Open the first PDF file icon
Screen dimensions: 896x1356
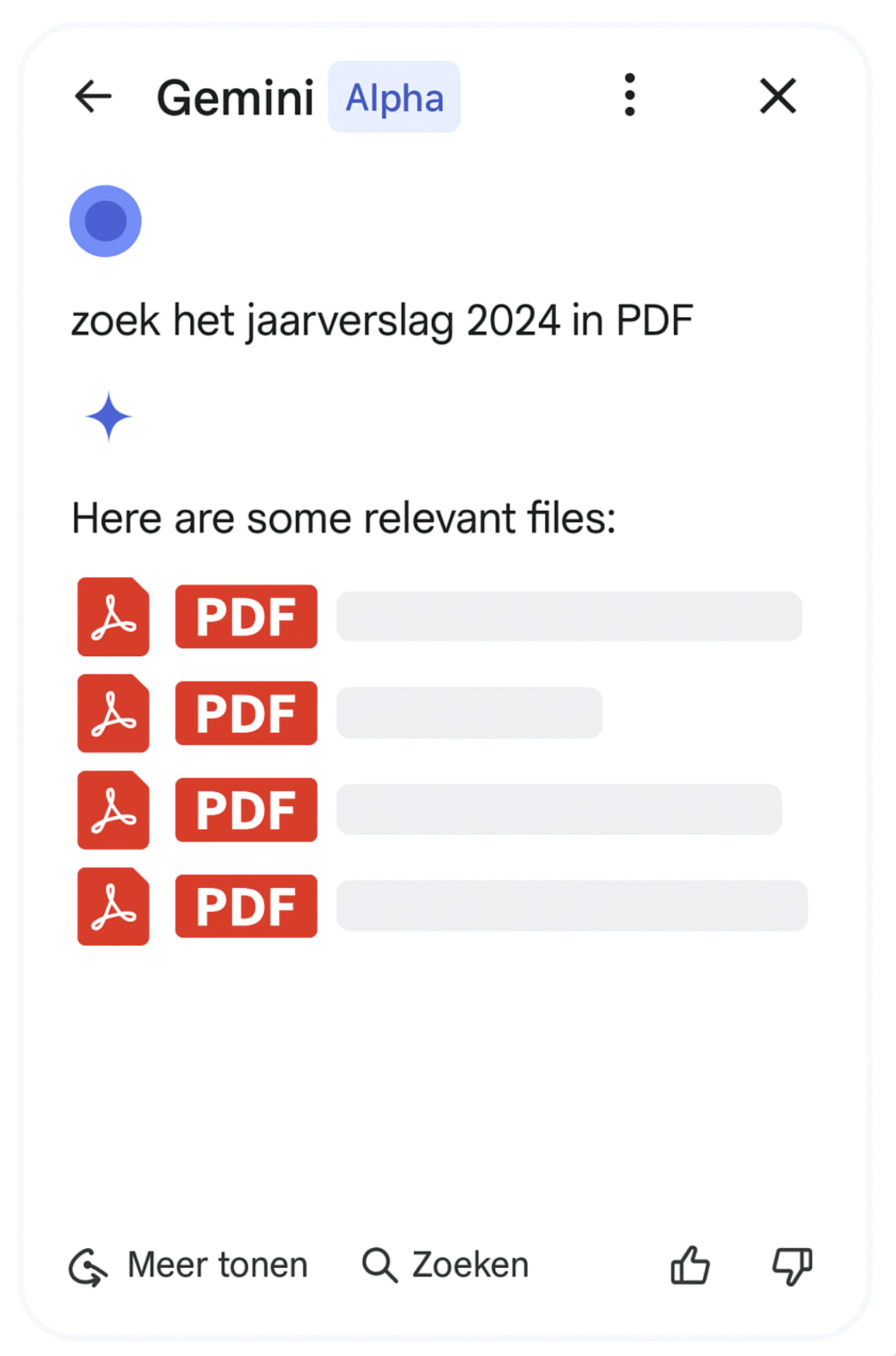(x=112, y=617)
